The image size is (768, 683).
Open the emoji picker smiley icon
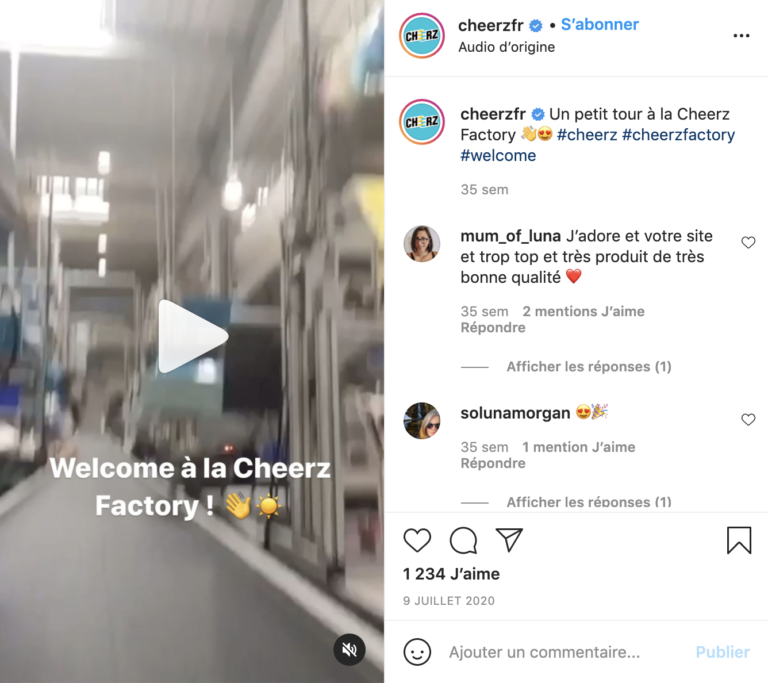417,652
